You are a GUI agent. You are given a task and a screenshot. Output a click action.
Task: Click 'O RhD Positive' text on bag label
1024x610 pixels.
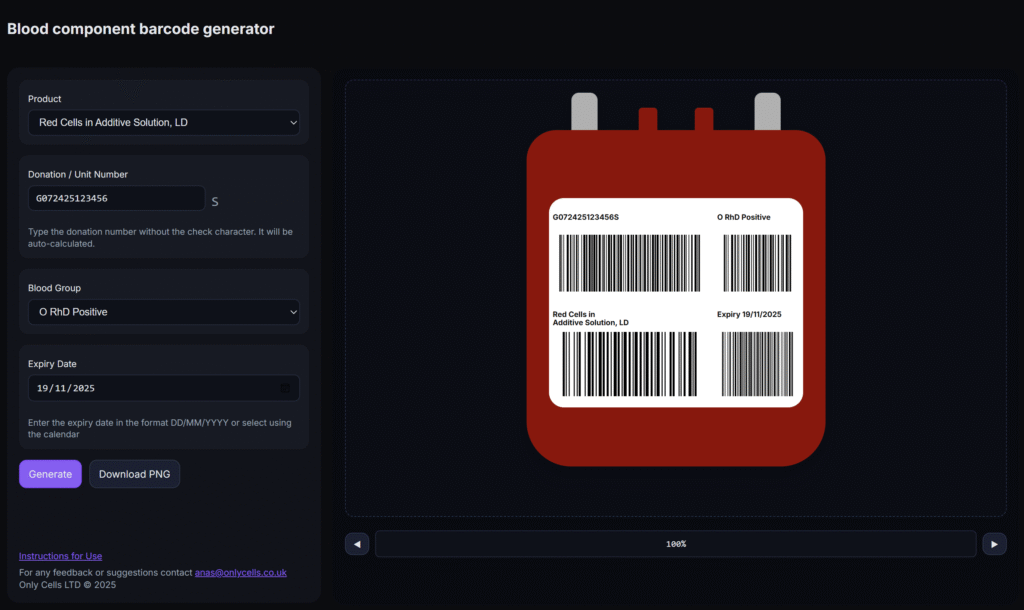pyautogui.click(x=744, y=217)
